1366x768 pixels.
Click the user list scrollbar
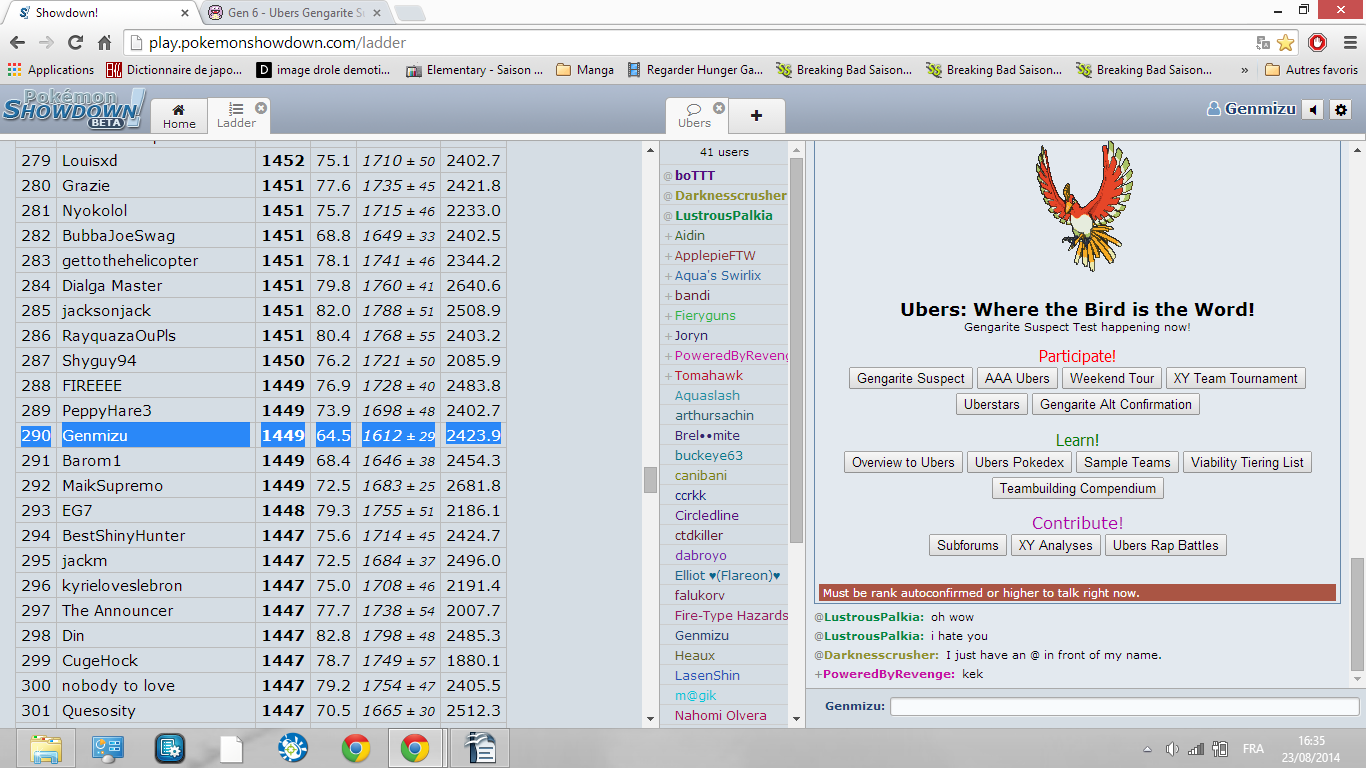tap(796, 350)
